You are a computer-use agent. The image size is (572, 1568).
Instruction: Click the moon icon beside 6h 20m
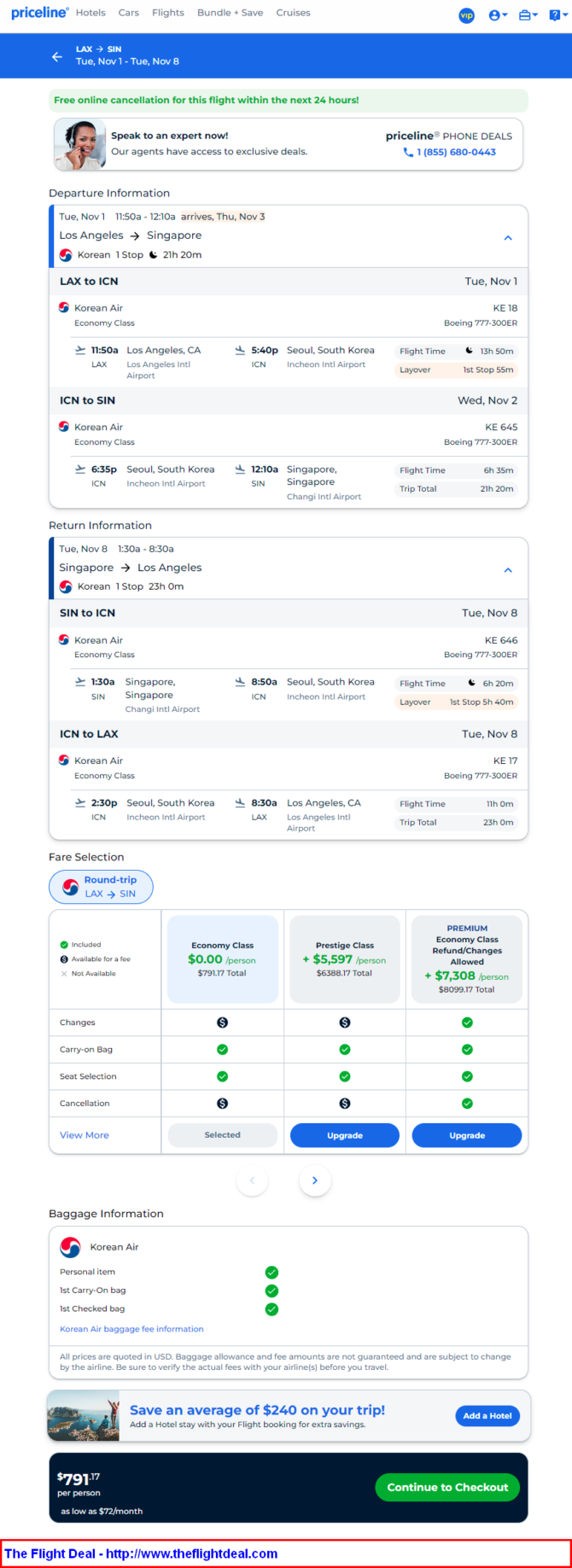click(472, 683)
